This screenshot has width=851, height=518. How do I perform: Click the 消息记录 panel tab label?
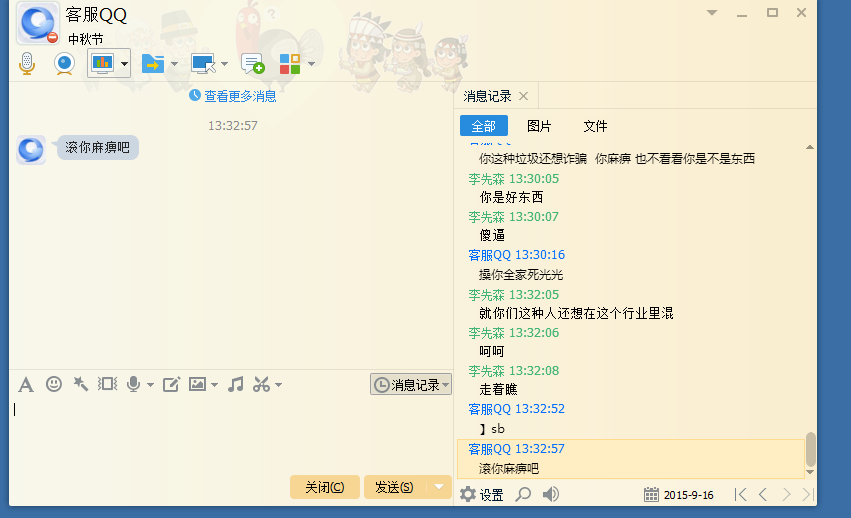pyautogui.click(x=487, y=96)
